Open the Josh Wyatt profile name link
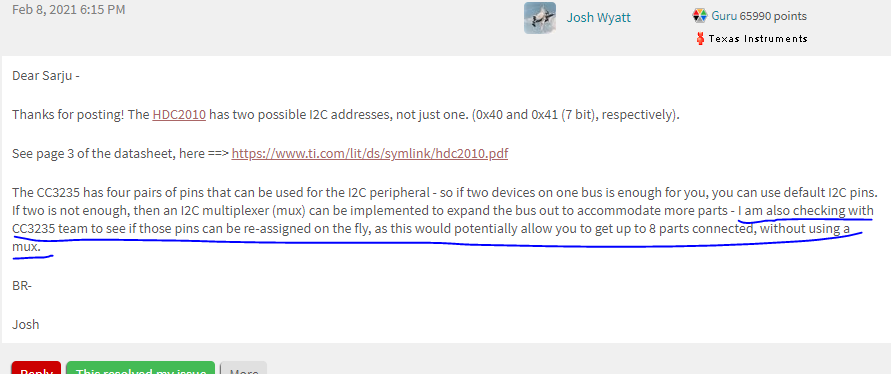 (598, 18)
